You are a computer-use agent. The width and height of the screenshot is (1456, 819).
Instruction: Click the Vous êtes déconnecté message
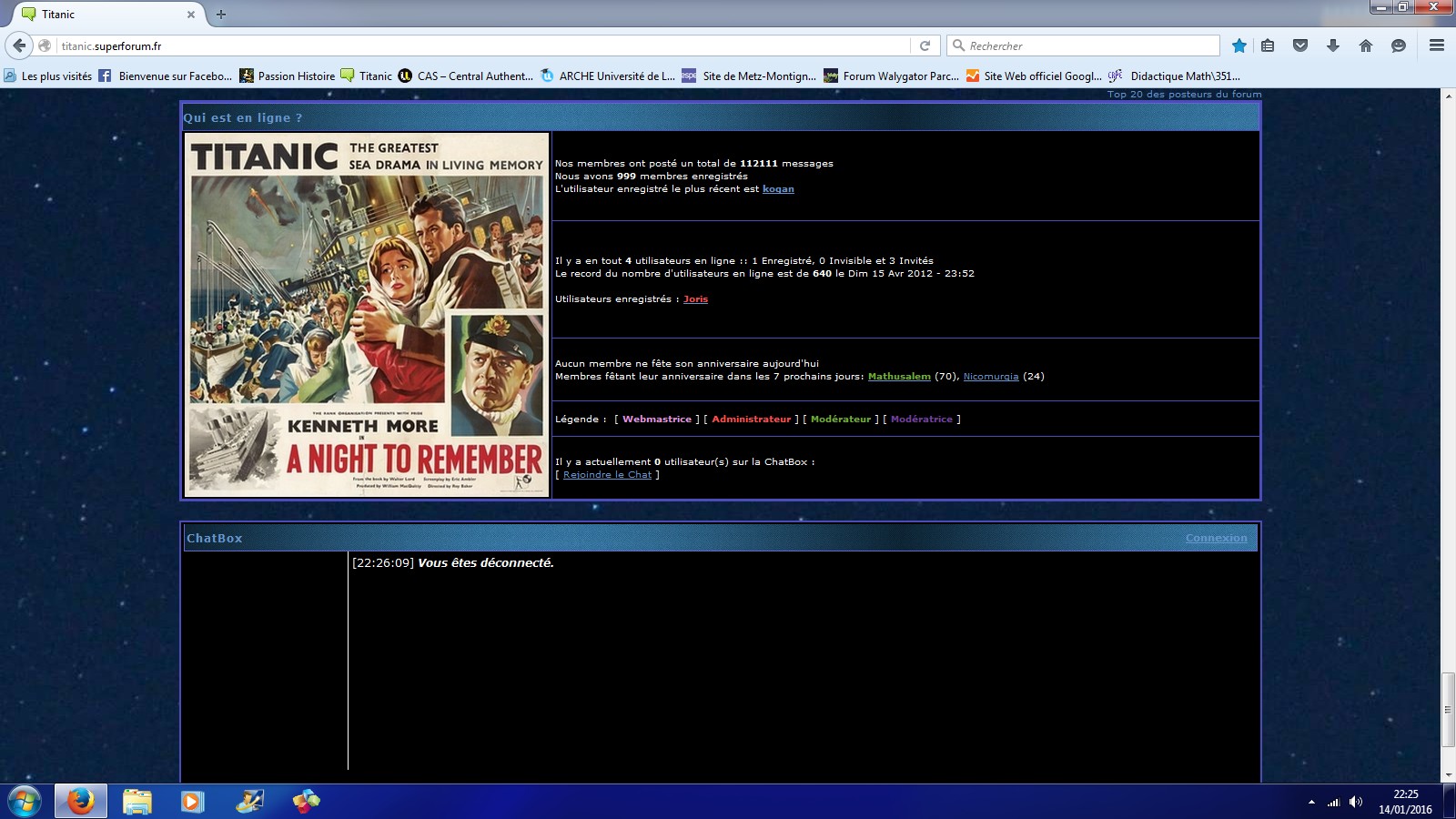tap(485, 563)
